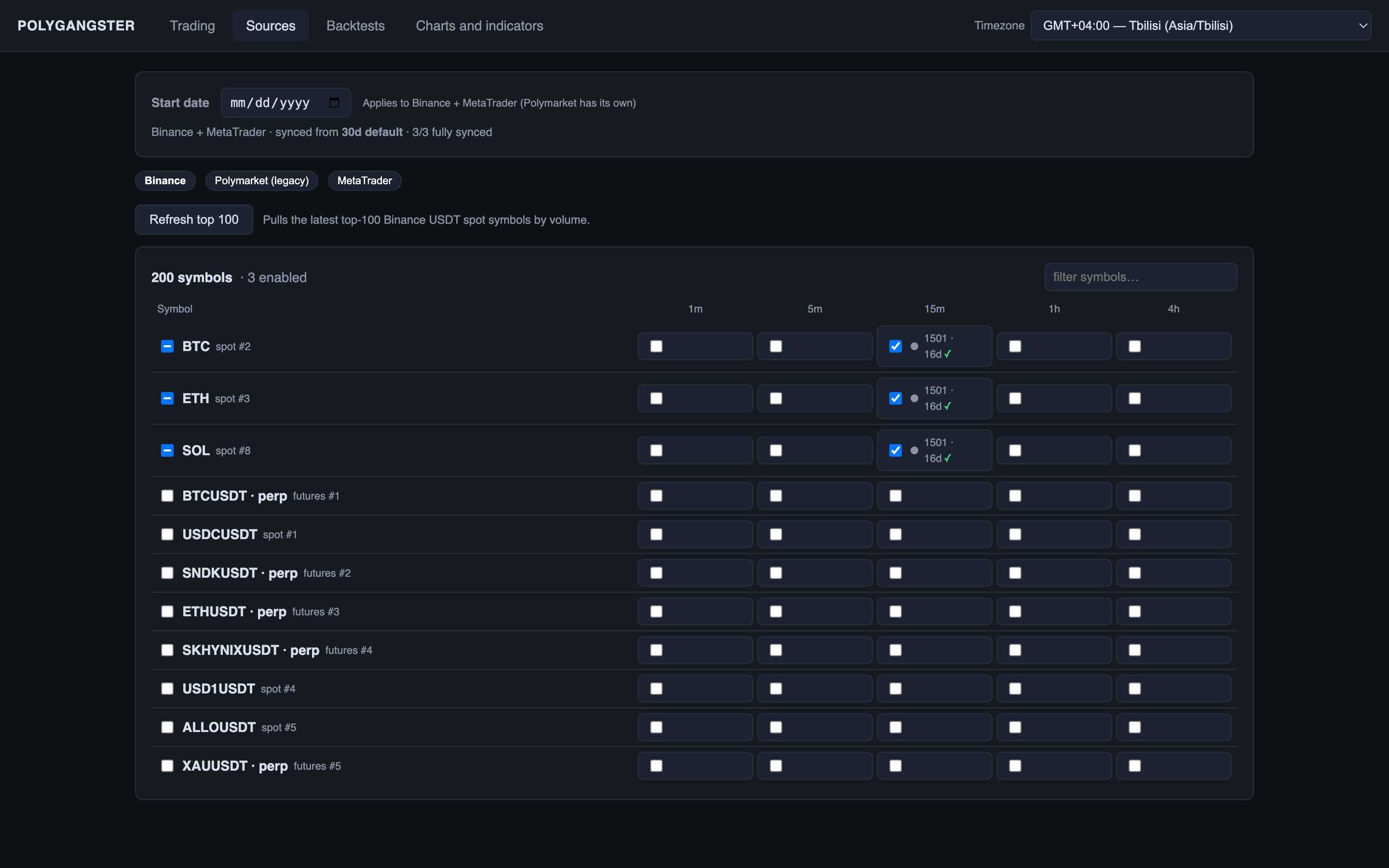Enable the SOL 5m timeframe checkbox

coord(776,451)
